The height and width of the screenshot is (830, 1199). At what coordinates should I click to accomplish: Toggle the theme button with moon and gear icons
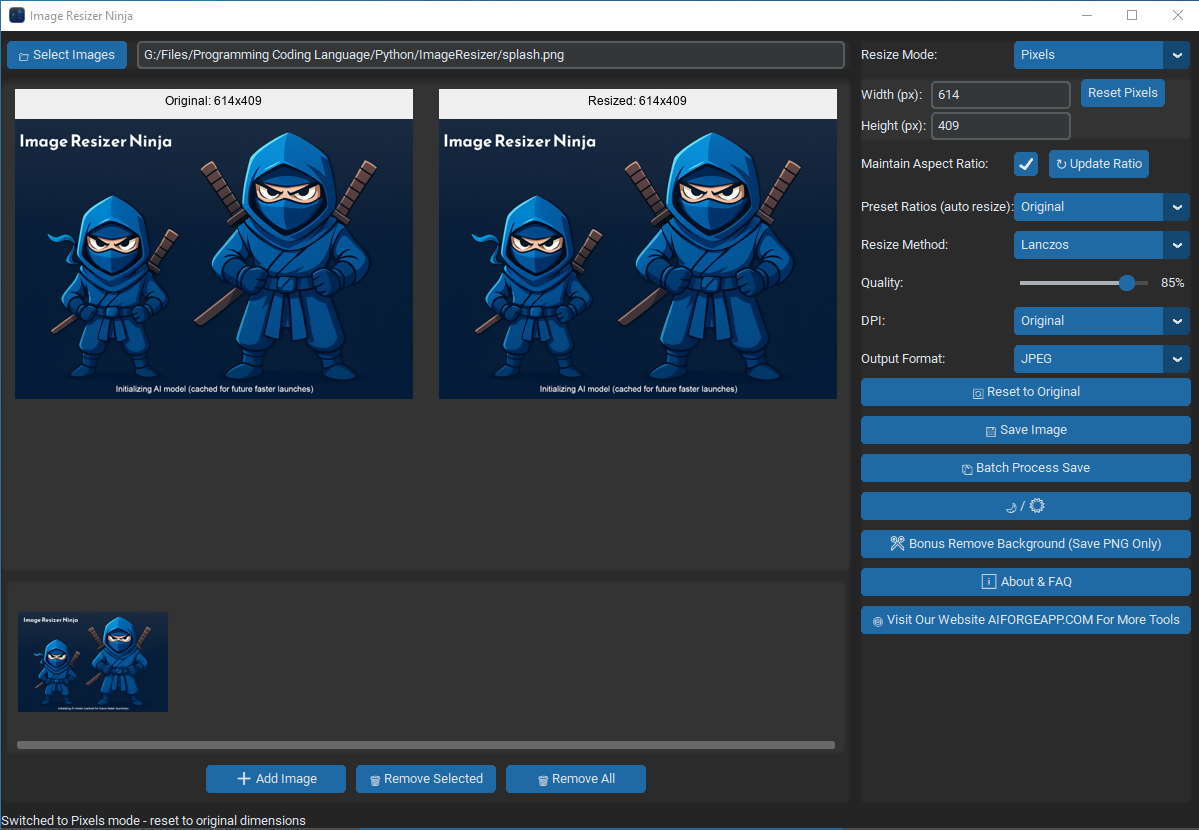pyautogui.click(x=1025, y=506)
